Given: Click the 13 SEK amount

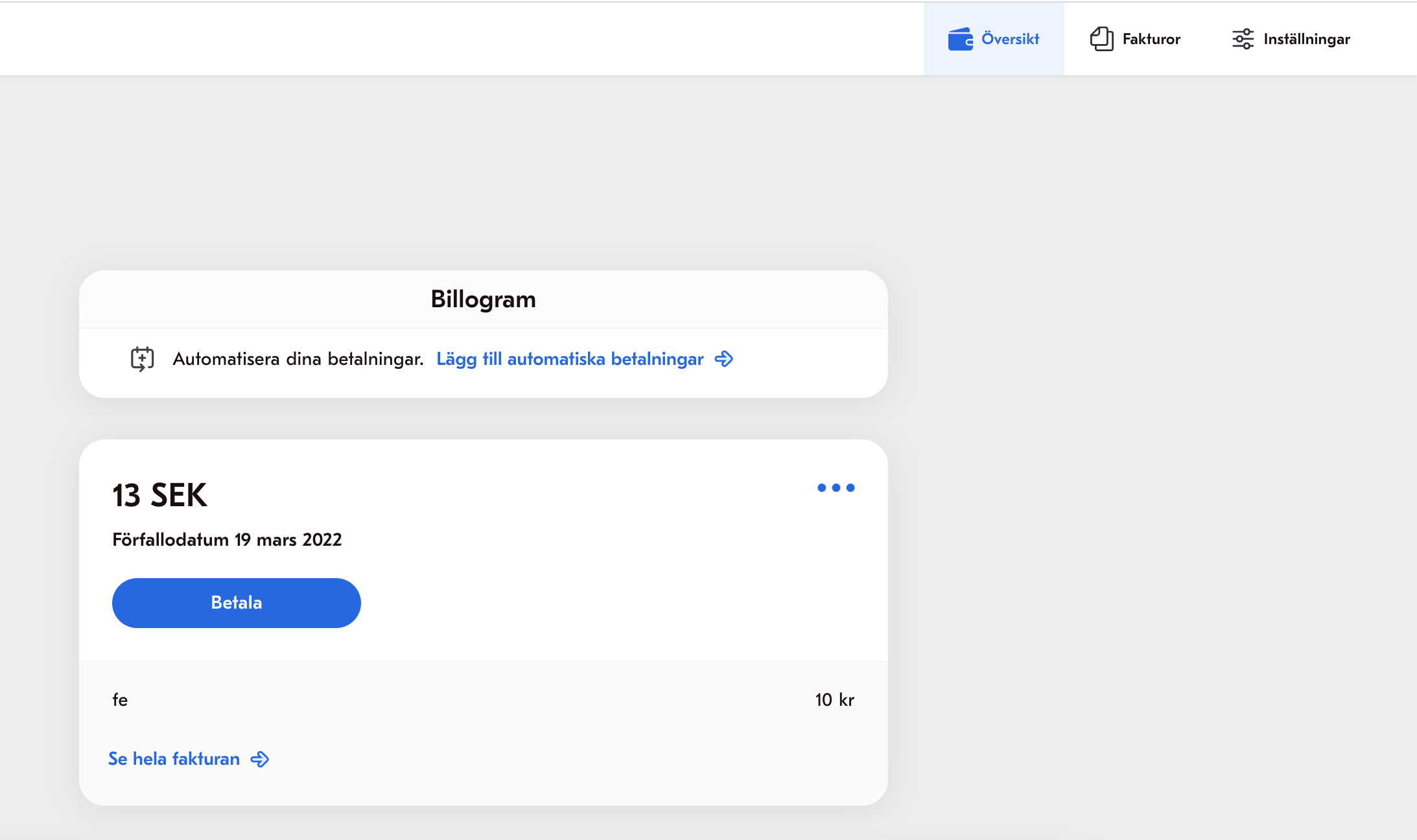Looking at the screenshot, I should click(159, 495).
